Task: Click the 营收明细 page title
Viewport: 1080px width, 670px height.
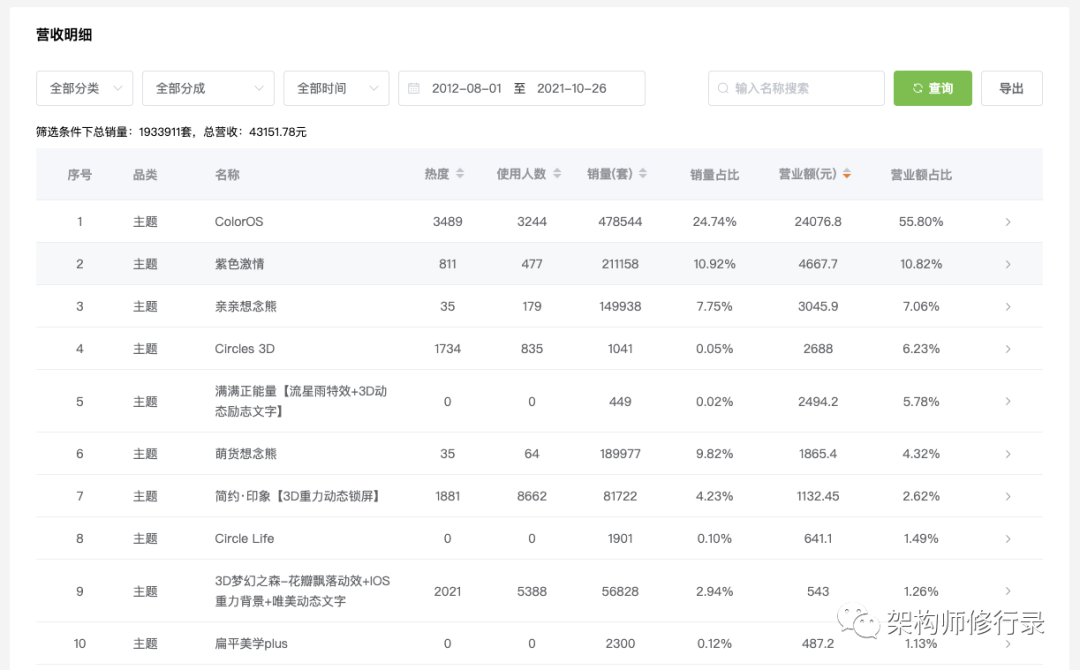Action: pyautogui.click(x=64, y=35)
